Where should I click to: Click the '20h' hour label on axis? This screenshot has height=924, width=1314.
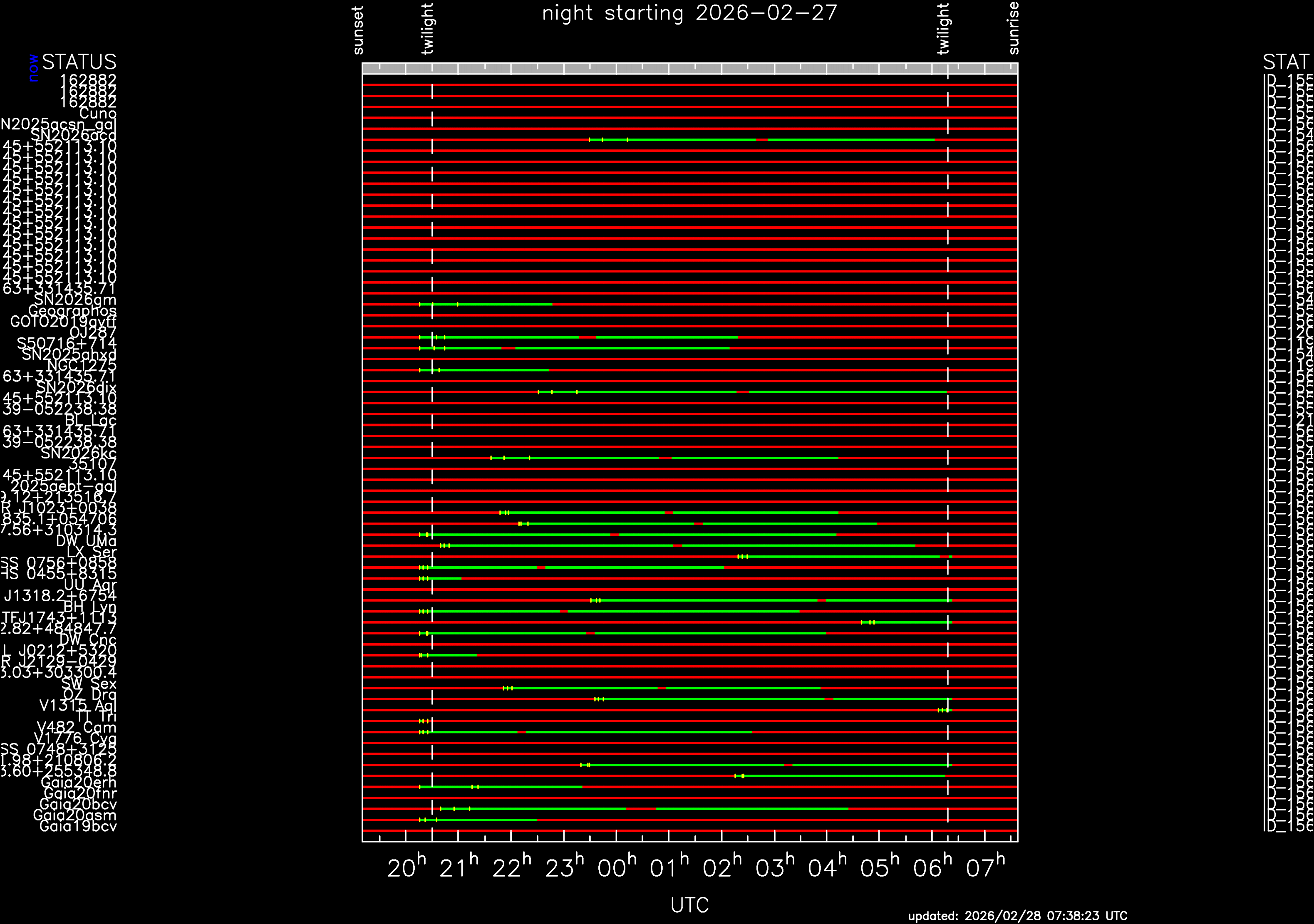pos(407,868)
